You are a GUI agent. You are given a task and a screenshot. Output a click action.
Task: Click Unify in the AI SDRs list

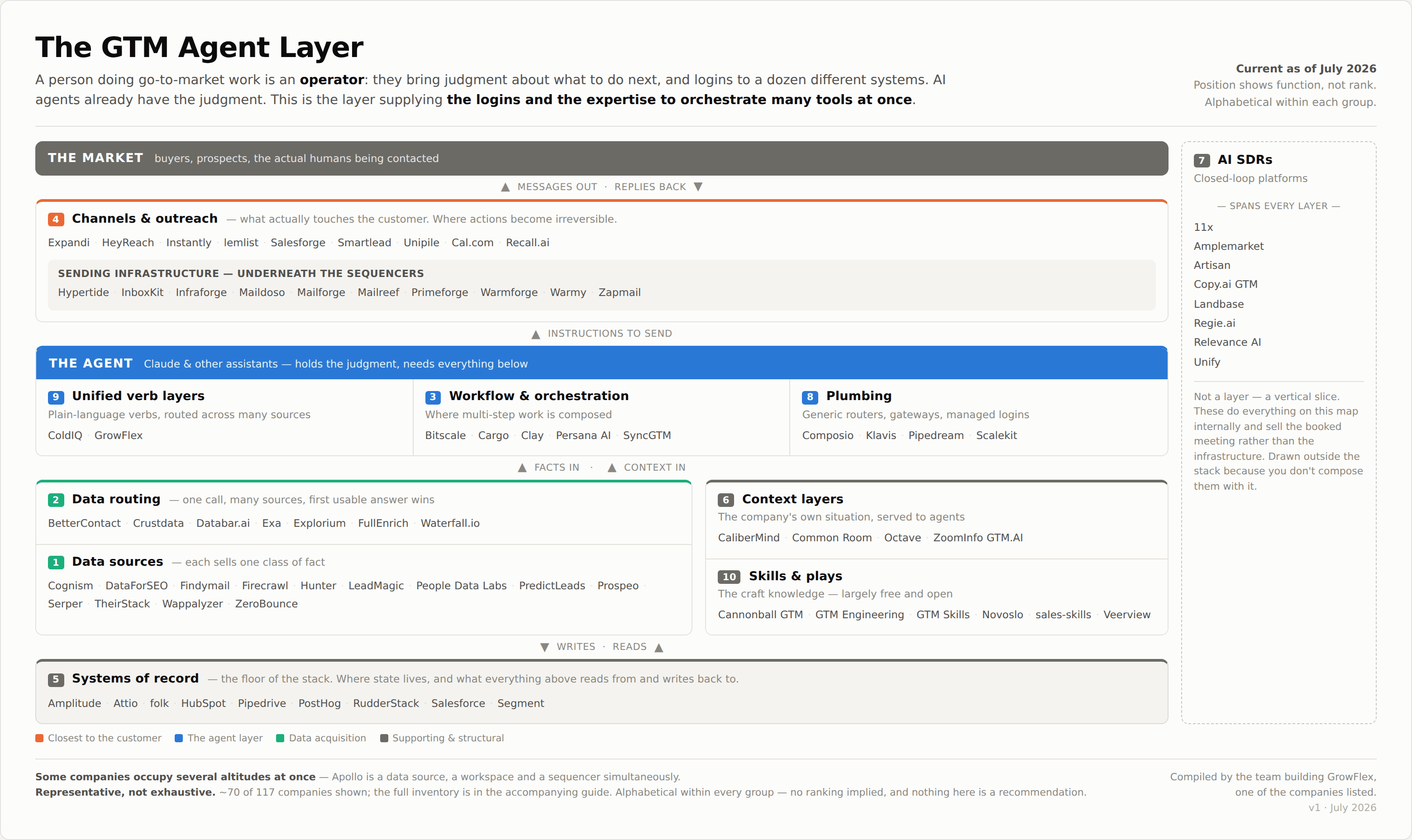(1207, 362)
